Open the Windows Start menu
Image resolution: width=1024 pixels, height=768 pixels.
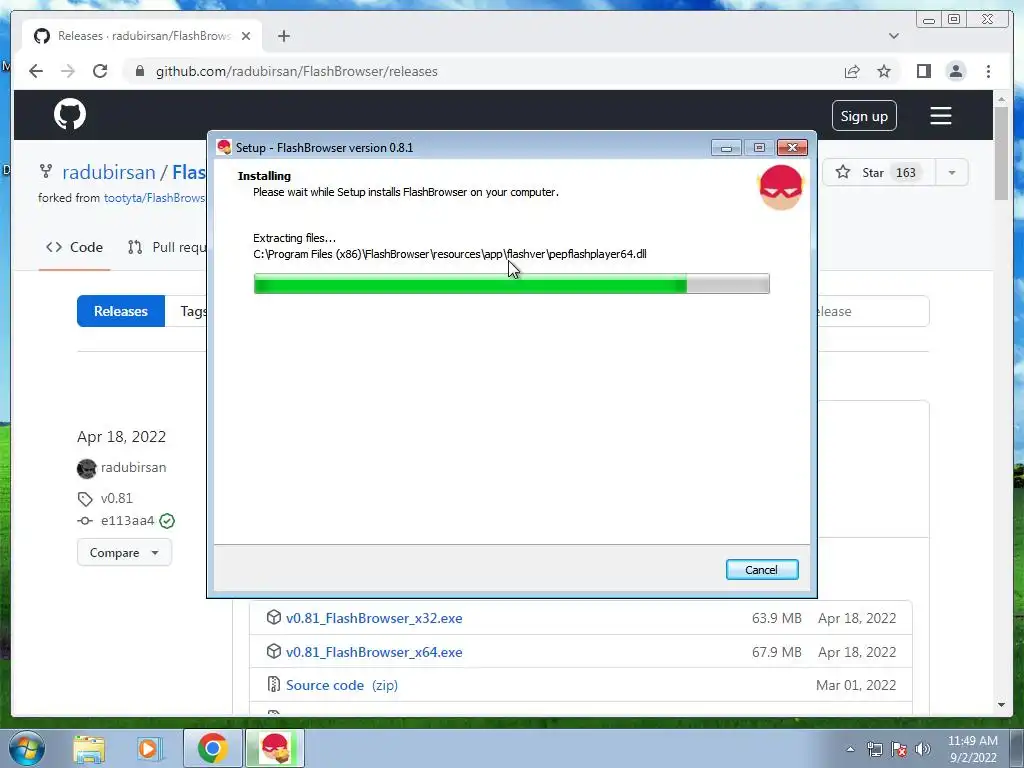pyautogui.click(x=27, y=748)
